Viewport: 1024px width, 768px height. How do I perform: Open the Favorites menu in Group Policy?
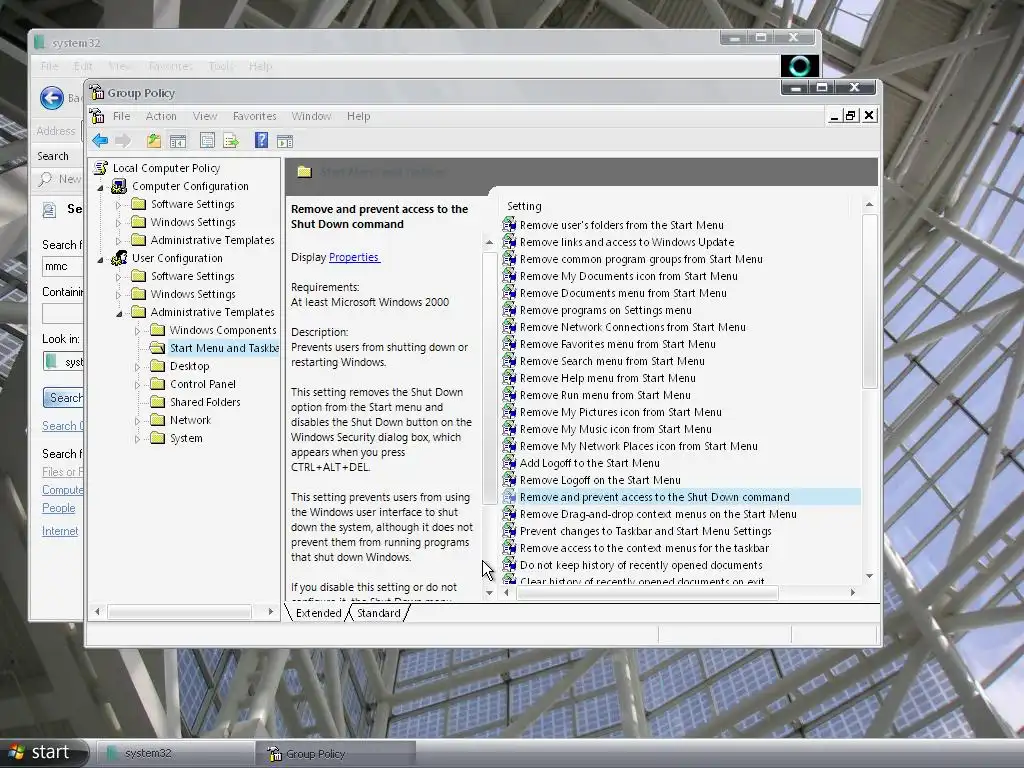[x=255, y=116]
